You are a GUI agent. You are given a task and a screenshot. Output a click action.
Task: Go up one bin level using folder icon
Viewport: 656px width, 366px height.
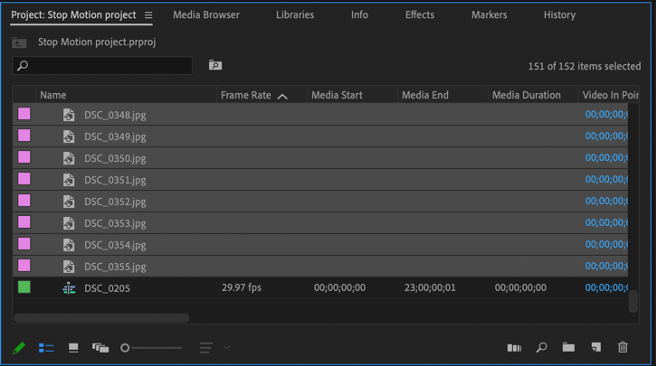tap(19, 43)
